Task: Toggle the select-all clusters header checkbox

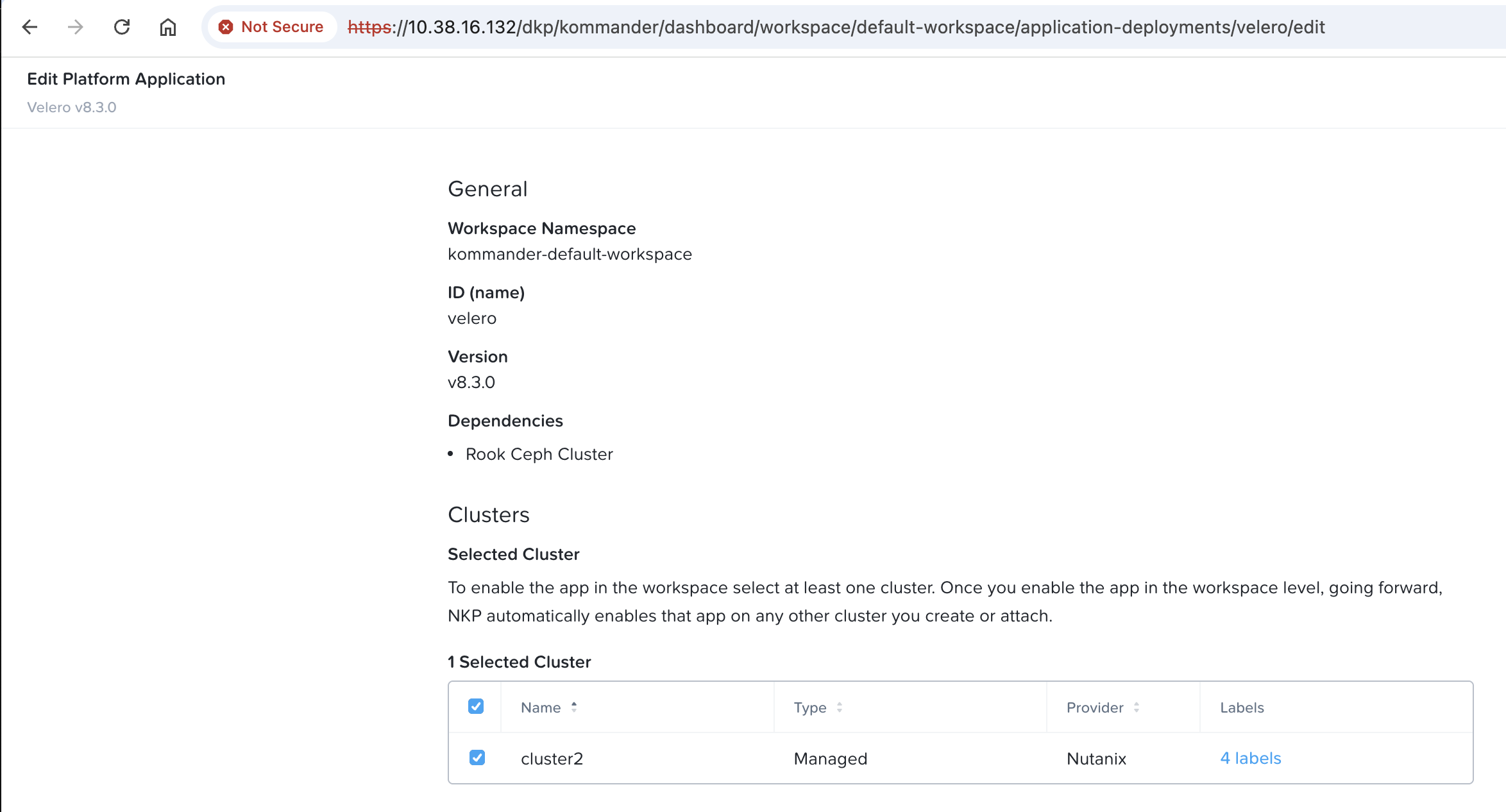Action: point(476,706)
